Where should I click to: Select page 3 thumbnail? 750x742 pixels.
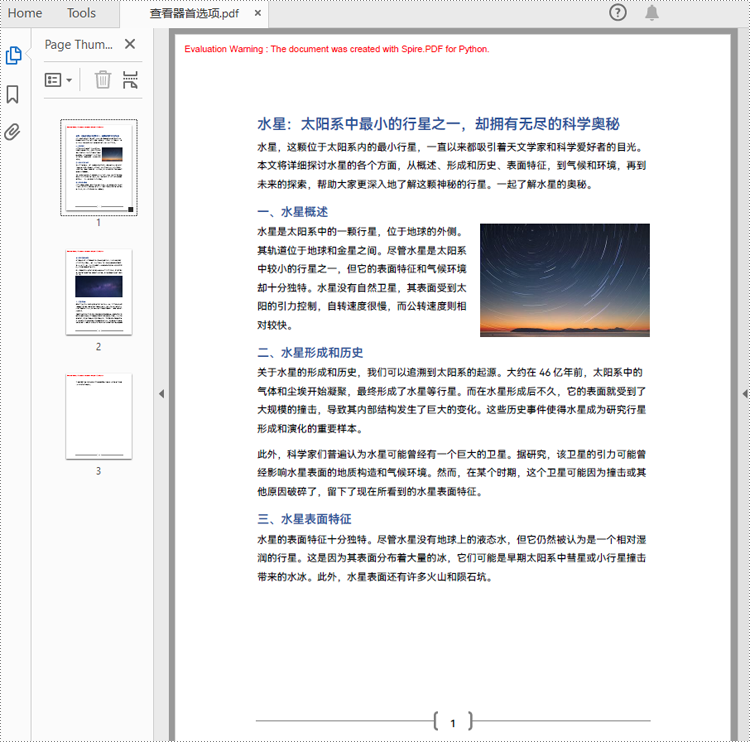pyautogui.click(x=99, y=416)
